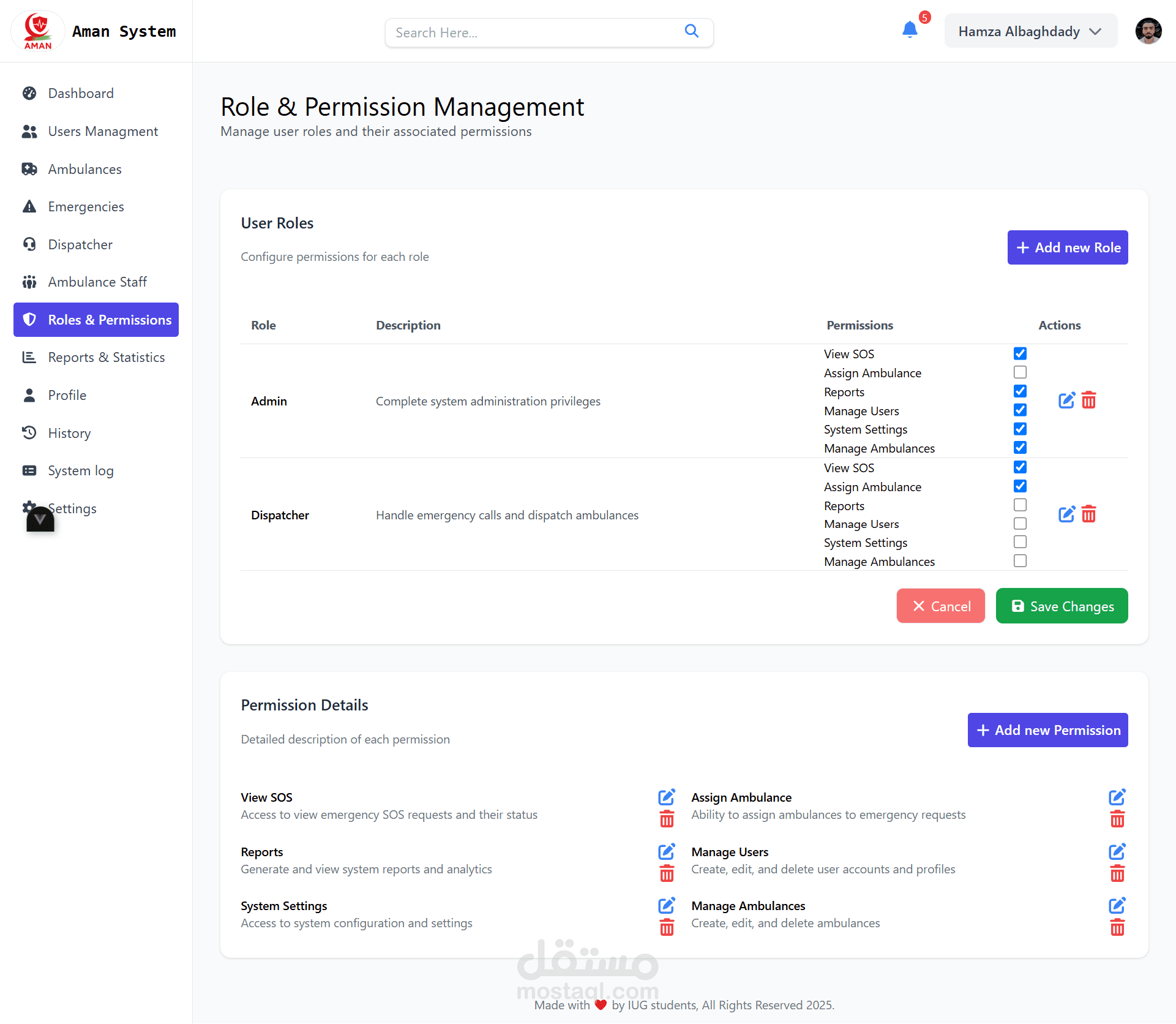Click the dark chevron widget near Settings
The height and width of the screenshot is (1024, 1176).
click(x=40, y=519)
